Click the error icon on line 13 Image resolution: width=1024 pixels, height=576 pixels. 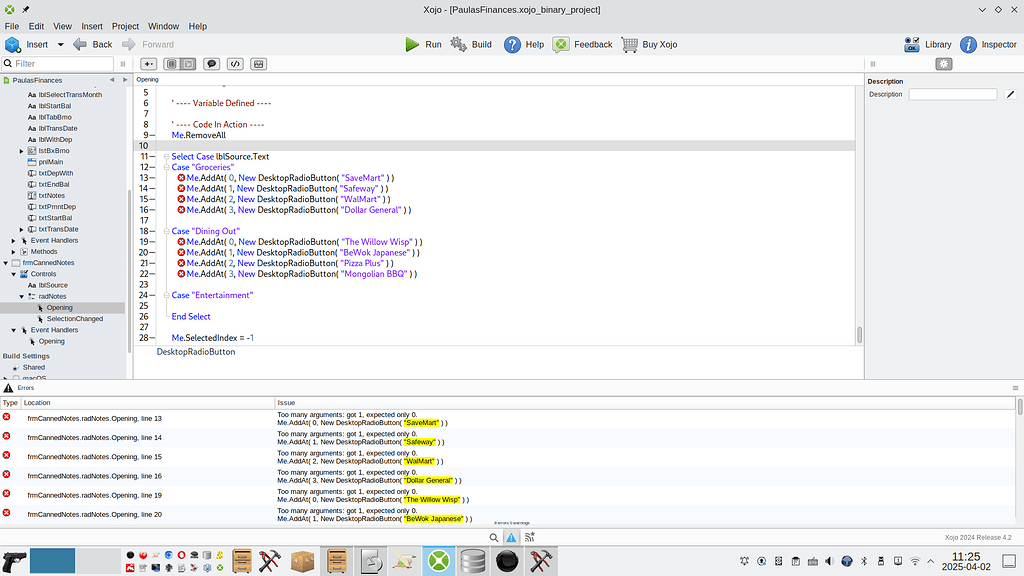click(181, 178)
